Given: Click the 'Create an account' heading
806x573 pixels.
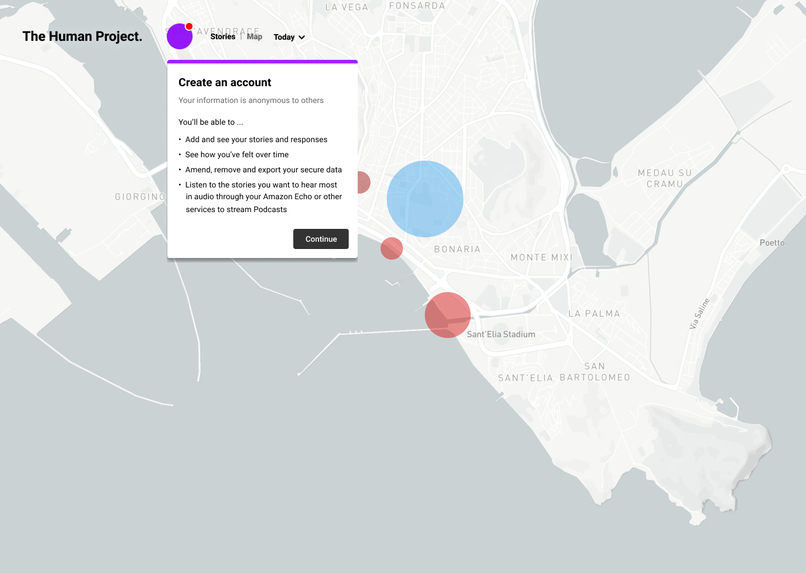Looking at the screenshot, I should 225,82.
